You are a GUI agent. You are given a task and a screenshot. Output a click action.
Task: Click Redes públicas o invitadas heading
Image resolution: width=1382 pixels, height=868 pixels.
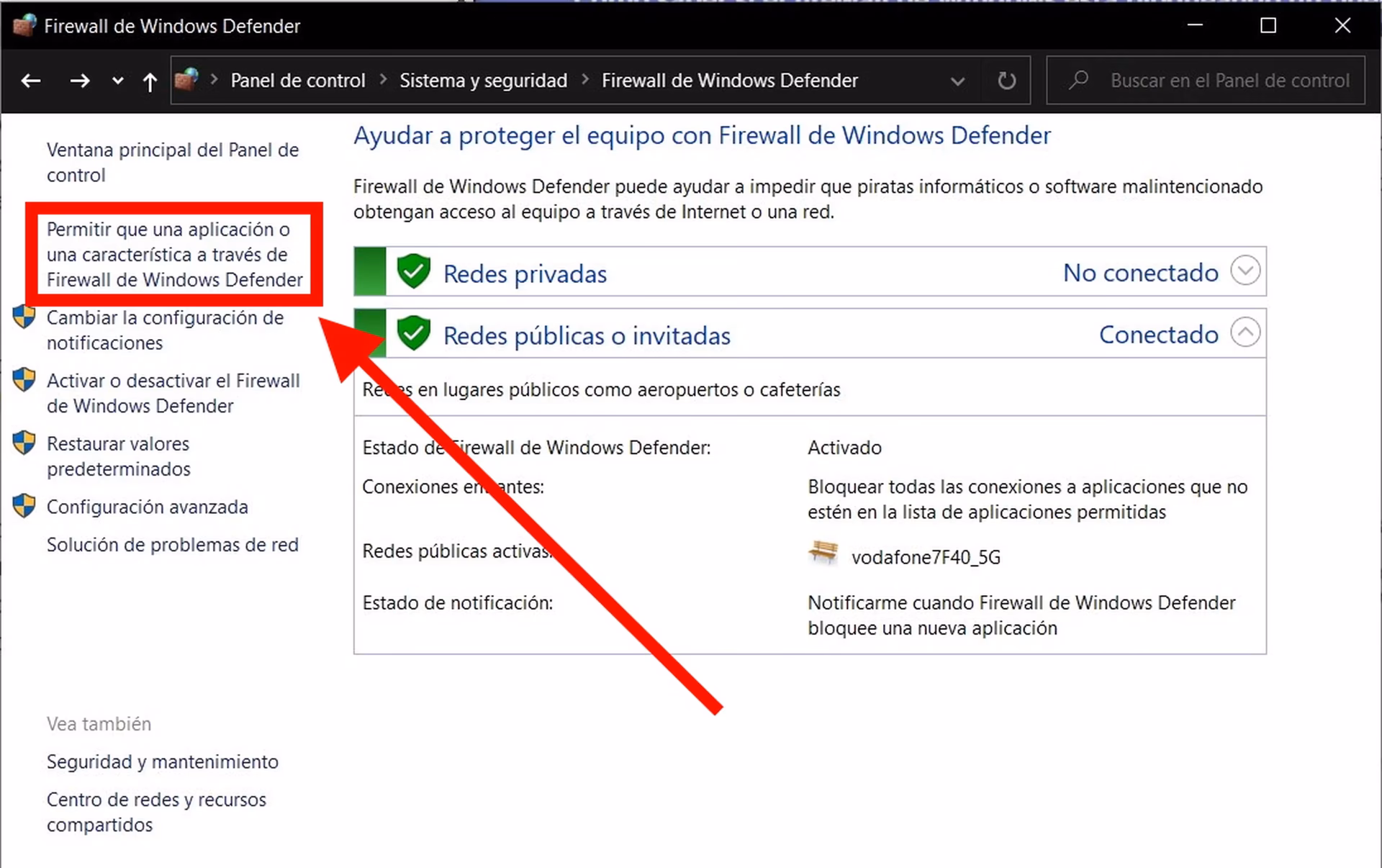[x=587, y=335]
